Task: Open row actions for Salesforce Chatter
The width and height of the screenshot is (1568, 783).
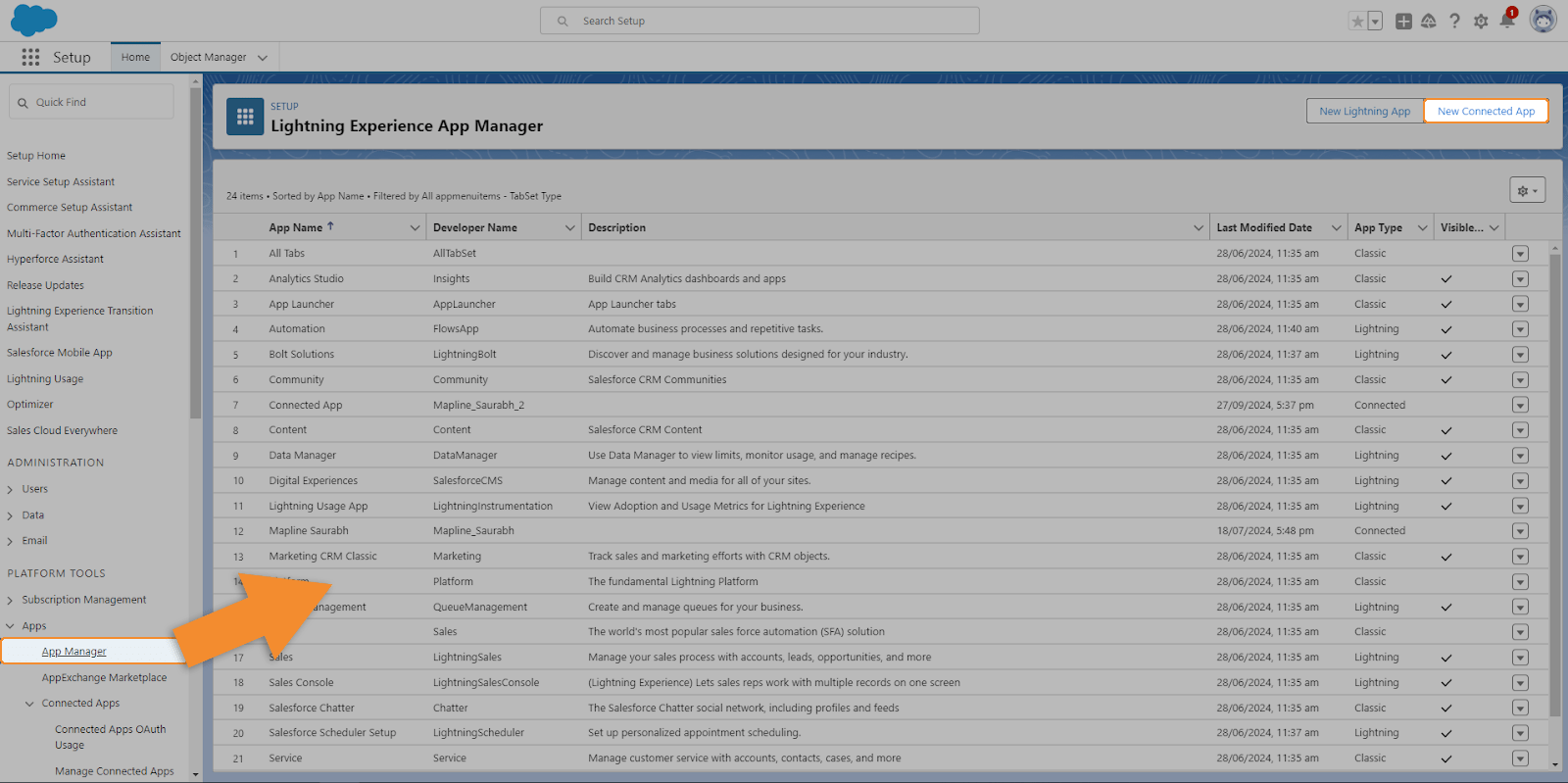Action: (x=1520, y=709)
